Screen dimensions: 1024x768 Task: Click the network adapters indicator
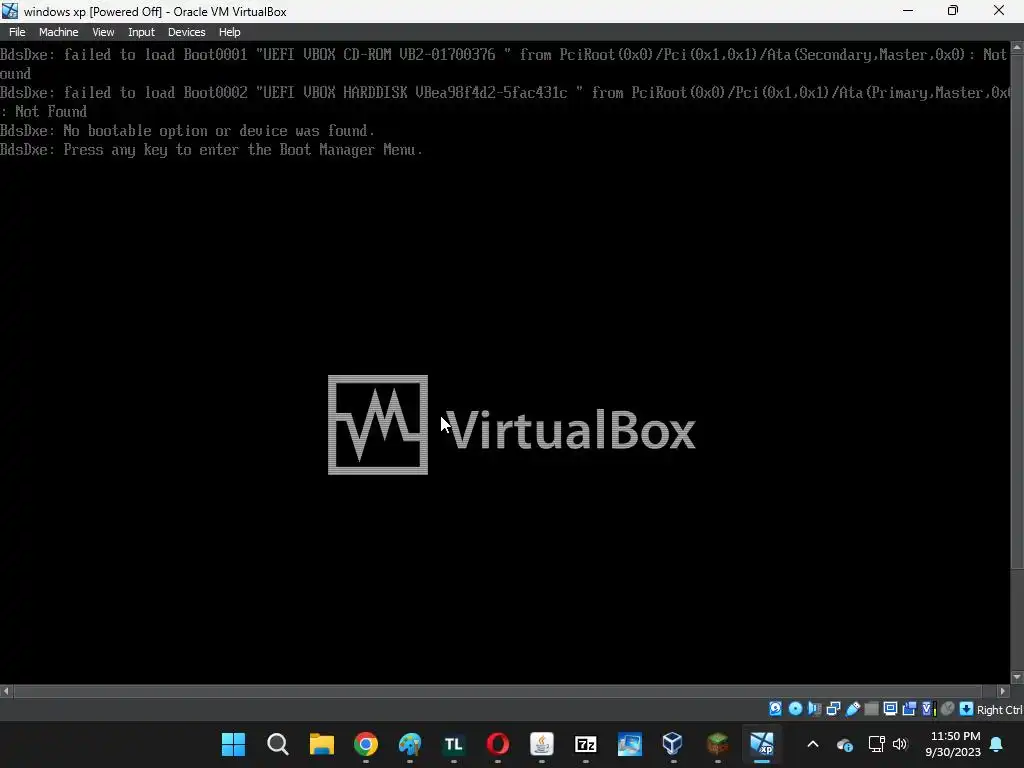click(833, 709)
